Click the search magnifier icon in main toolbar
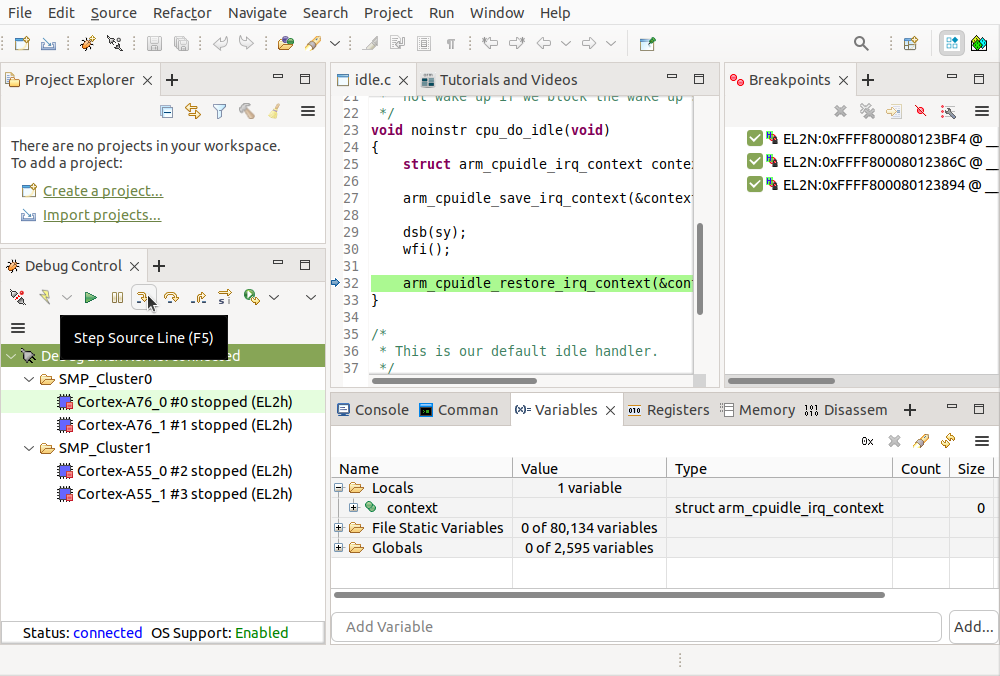Screen dimensions: 1000x676 pyautogui.click(x=861, y=43)
